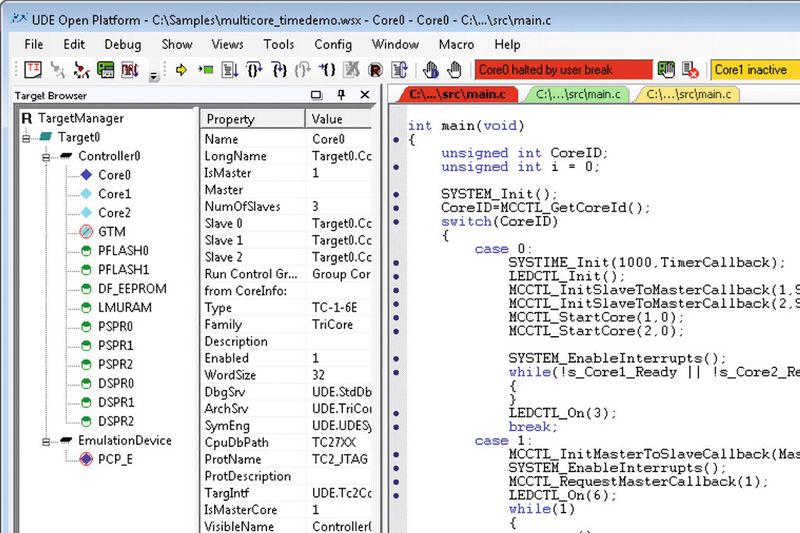Click the Property column header
The width and height of the screenshot is (800, 533).
(x=253, y=119)
